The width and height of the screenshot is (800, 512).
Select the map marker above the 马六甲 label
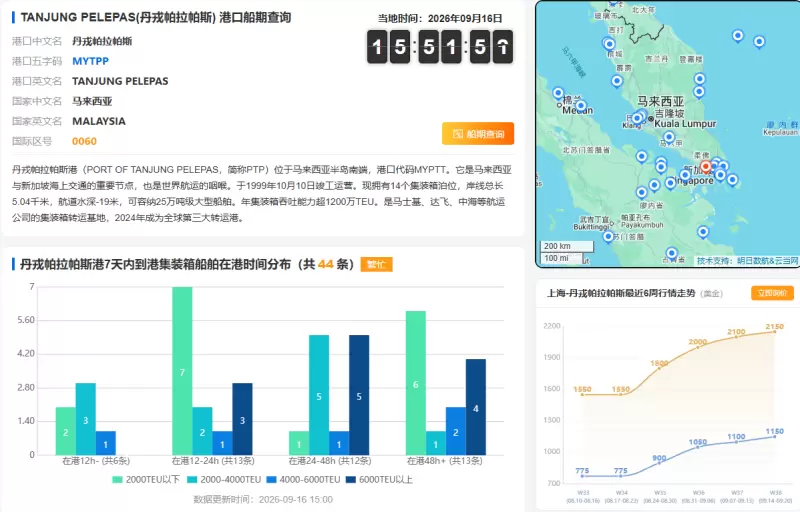point(669,137)
